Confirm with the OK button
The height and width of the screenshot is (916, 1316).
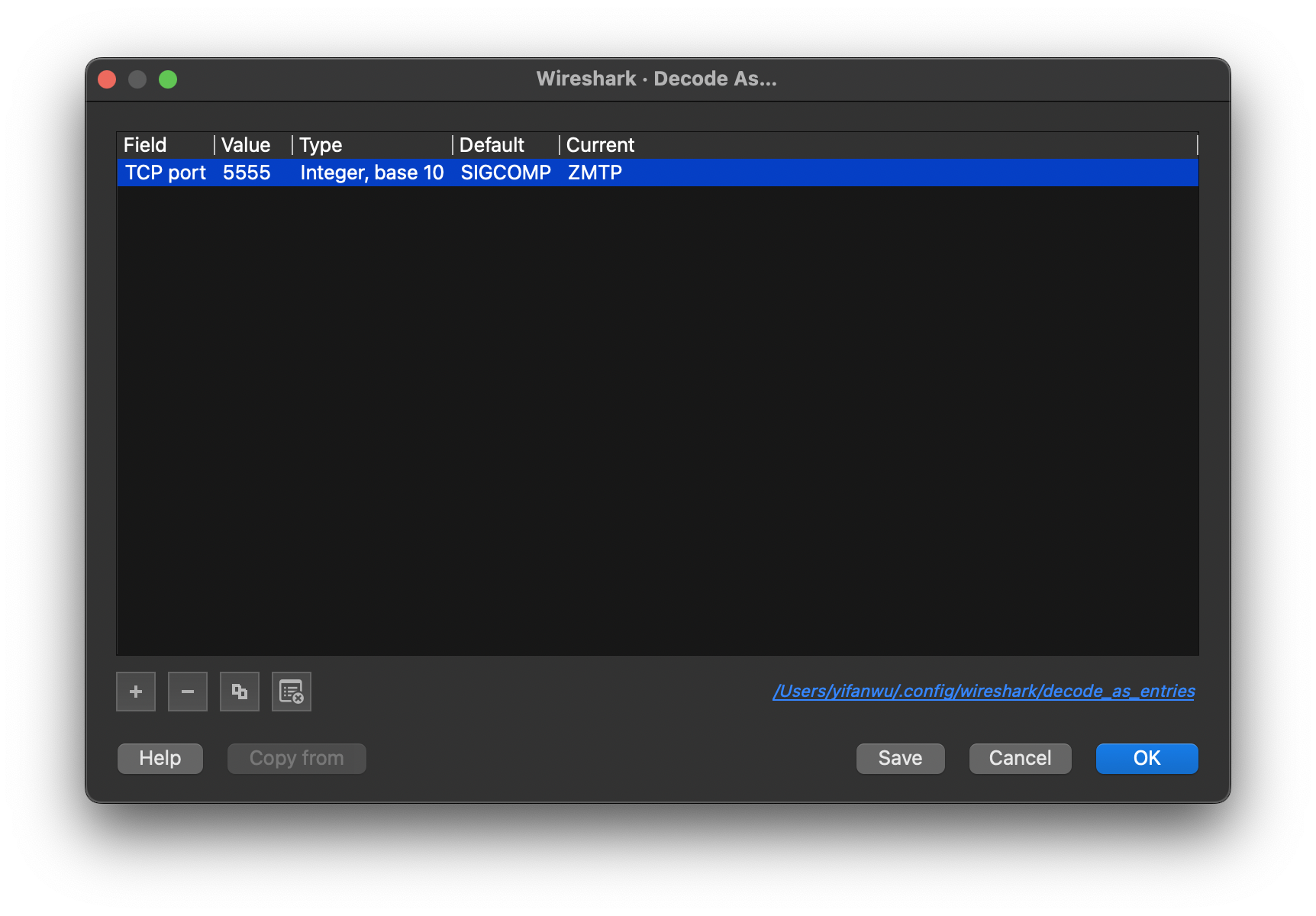pyautogui.click(x=1147, y=758)
